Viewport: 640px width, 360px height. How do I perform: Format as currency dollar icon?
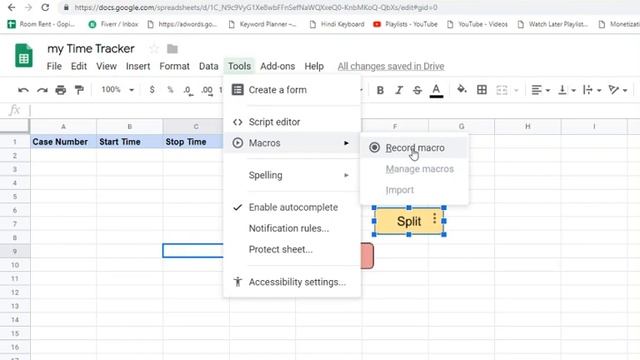coord(152,89)
